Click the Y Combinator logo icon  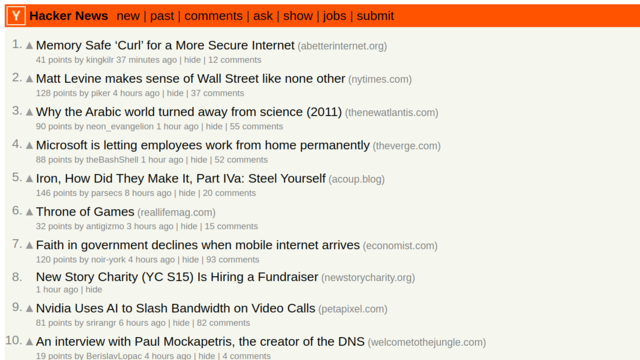click(16, 16)
